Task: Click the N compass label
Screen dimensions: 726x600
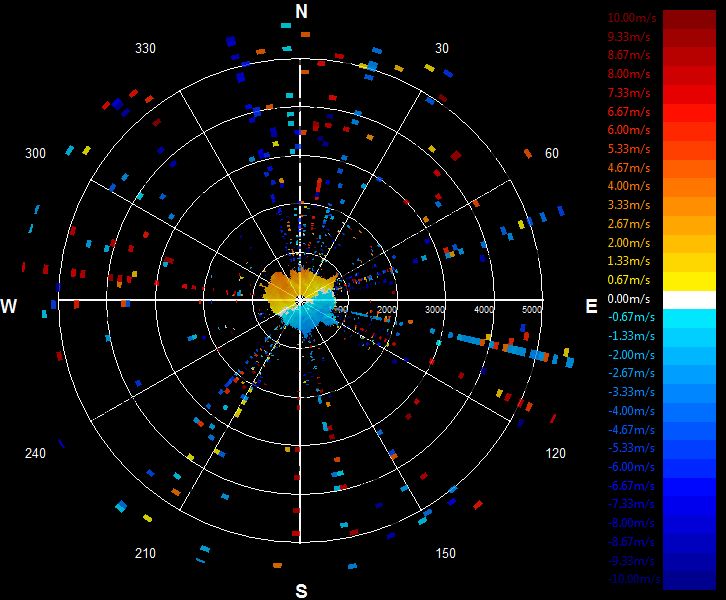Action: tap(301, 11)
